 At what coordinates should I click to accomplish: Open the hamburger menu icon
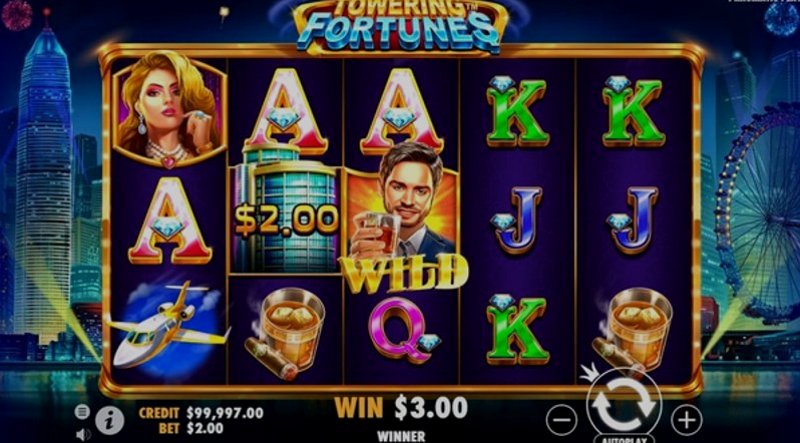tap(82, 411)
